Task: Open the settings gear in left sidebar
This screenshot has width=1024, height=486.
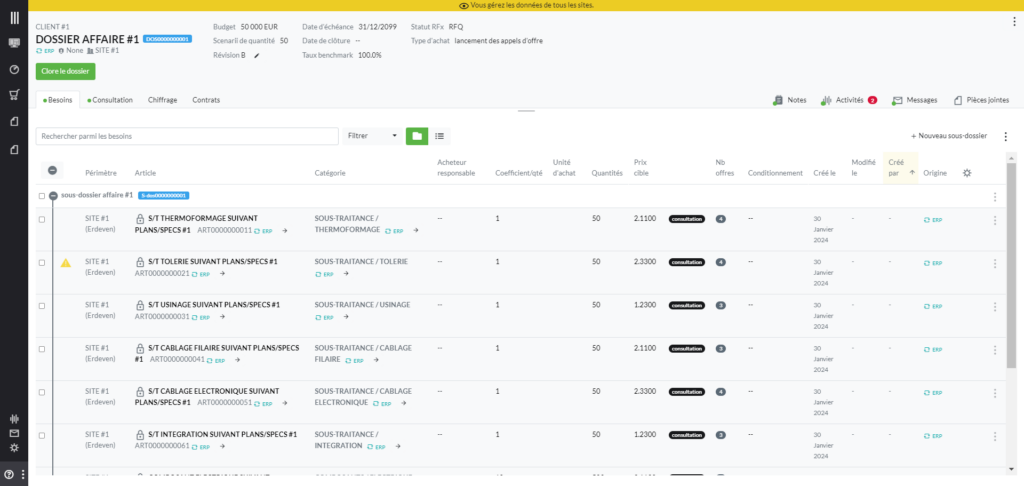Action: 14,447
